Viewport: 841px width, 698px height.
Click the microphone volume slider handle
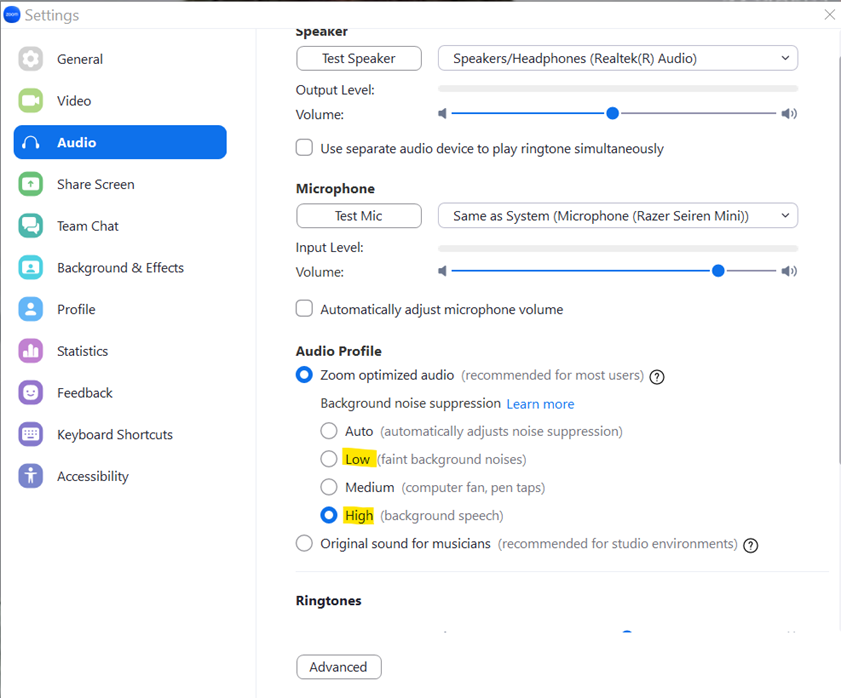tap(718, 271)
